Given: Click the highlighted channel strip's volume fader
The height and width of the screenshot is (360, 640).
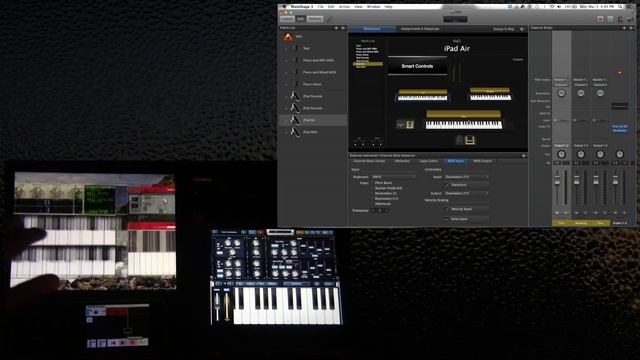Looking at the screenshot, I should coord(557,182).
